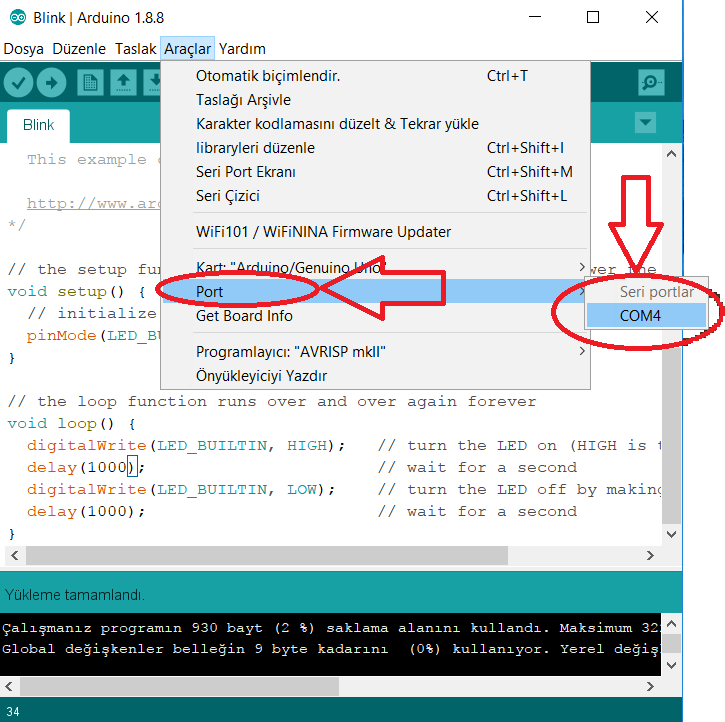This screenshot has width=725, height=722.
Task: Click the Open sketch up-arrow icon
Action: coord(124,83)
